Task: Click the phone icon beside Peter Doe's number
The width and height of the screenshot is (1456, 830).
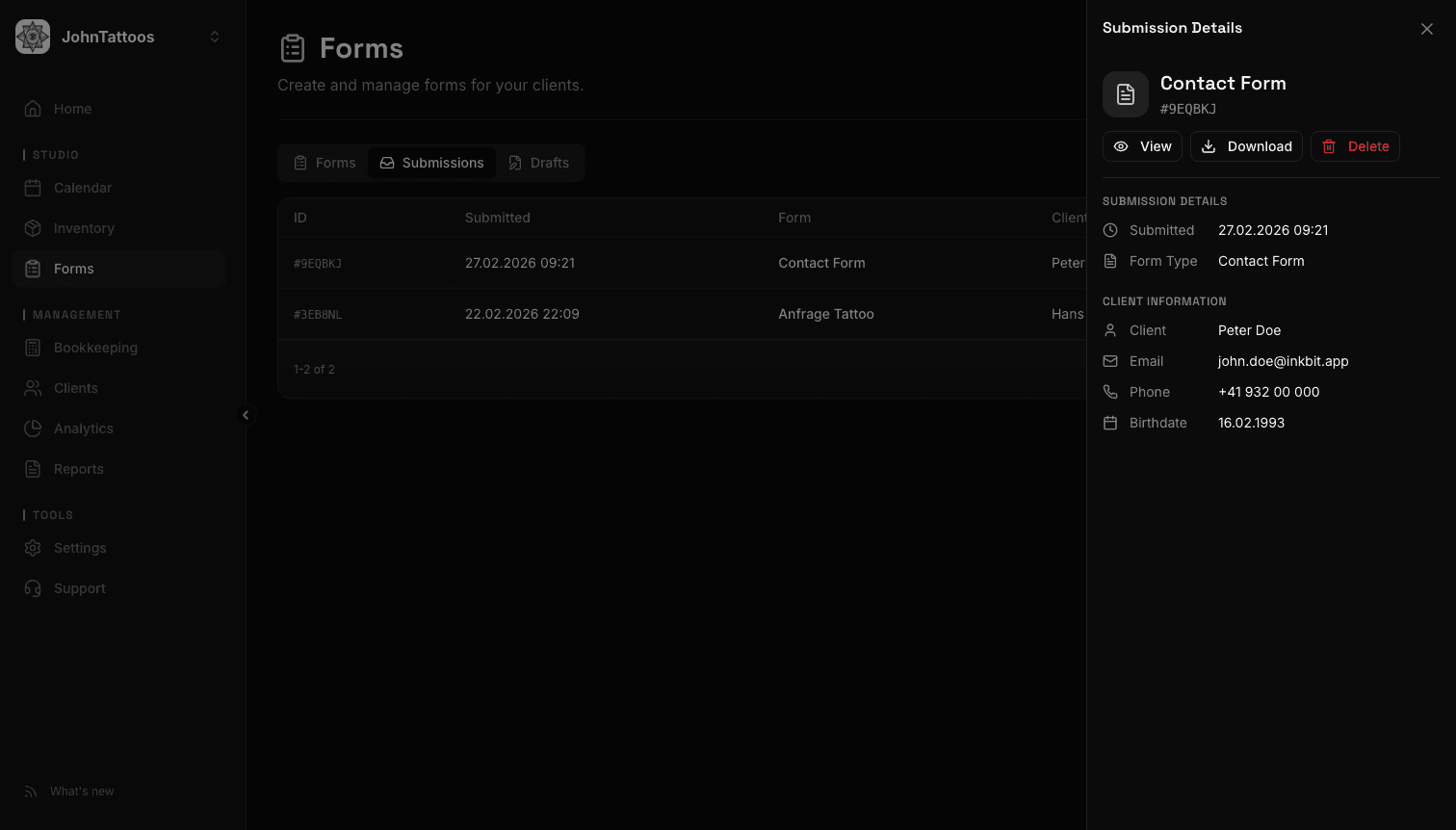Action: (1109, 392)
